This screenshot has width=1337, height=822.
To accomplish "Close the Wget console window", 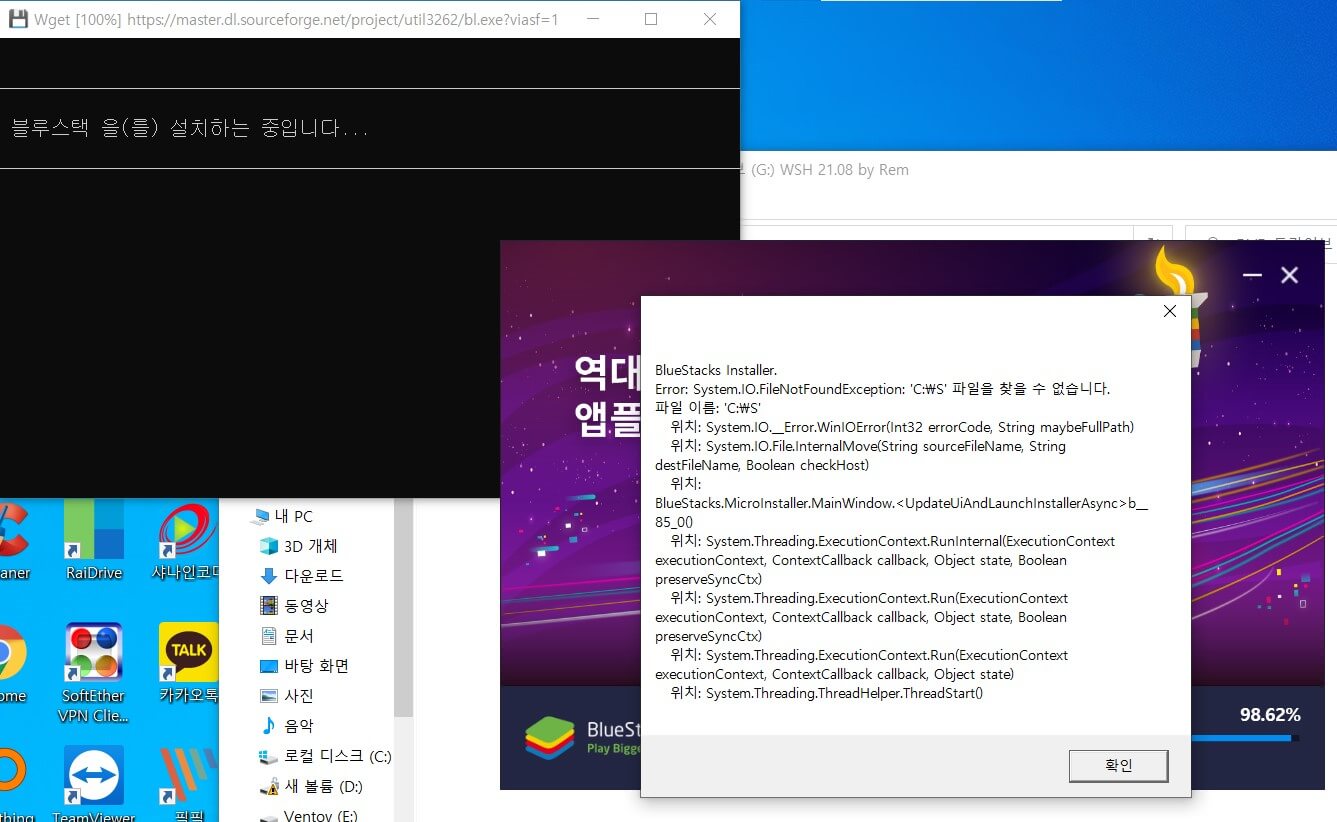I will click(710, 19).
